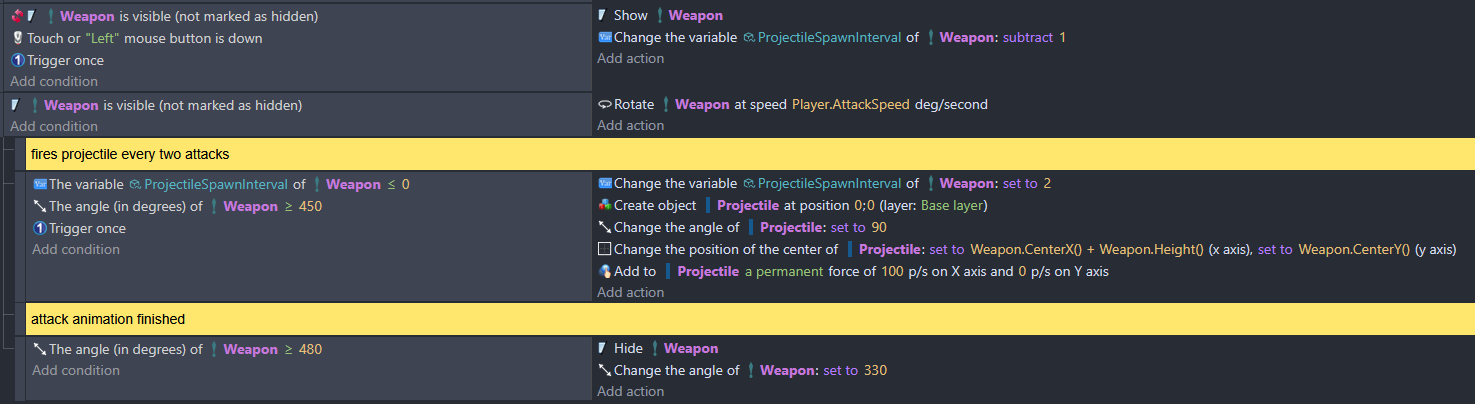
Task: Add an action below the permanent force action
Action: coord(630,293)
